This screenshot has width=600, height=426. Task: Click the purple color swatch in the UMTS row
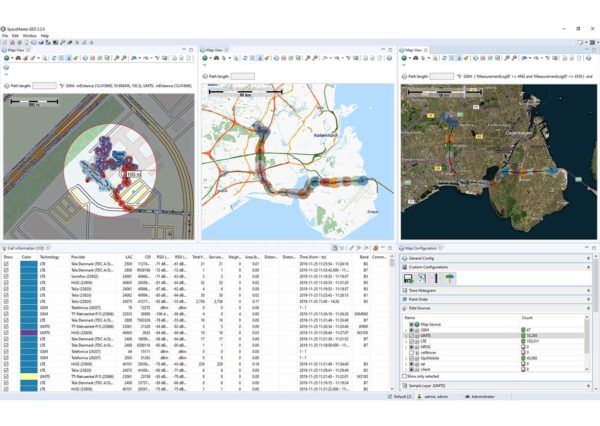click(28, 333)
